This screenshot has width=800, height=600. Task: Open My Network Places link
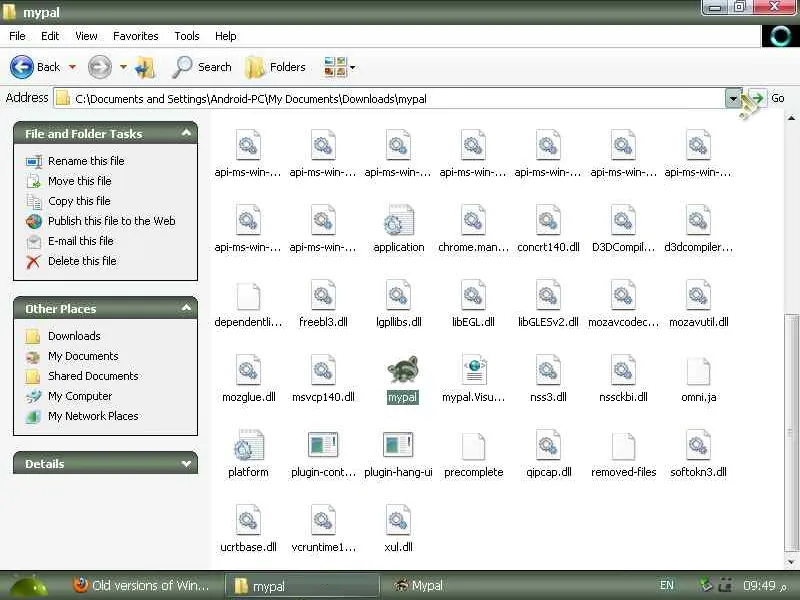(x=93, y=416)
